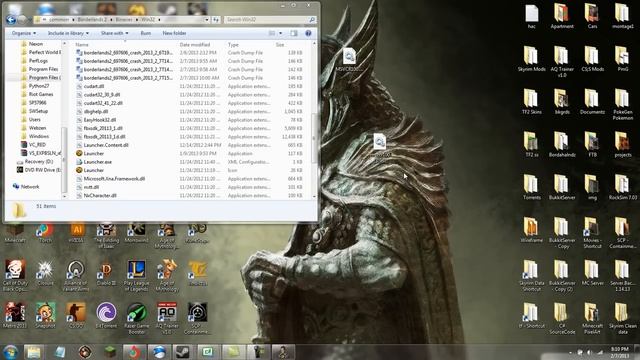640x360 pixels.
Task: Click the taskbar clock showing 8:10 PM
Action: (620, 353)
